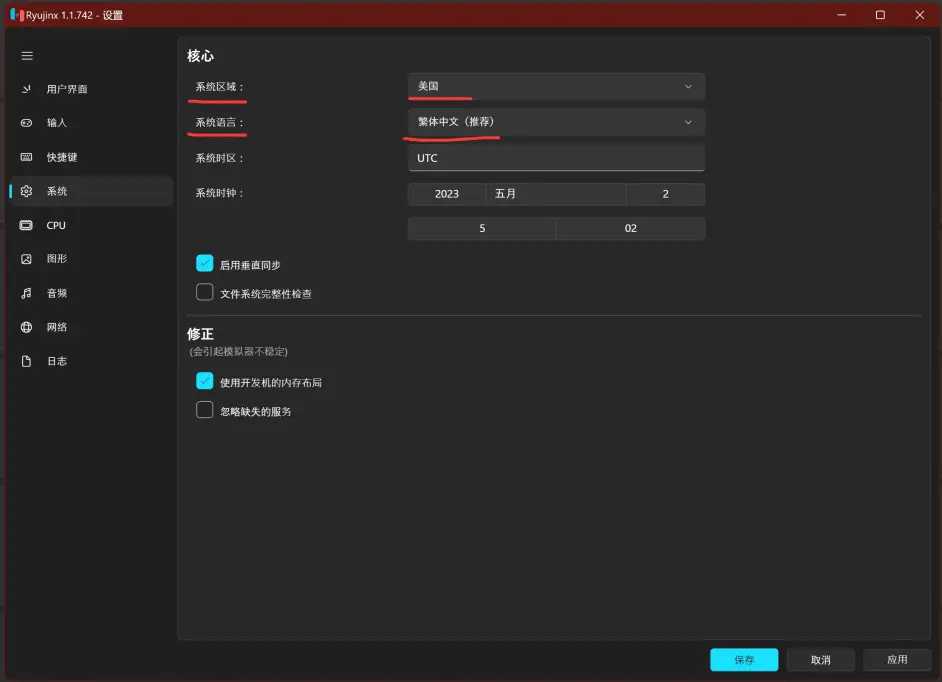Click the 系统时区 label
The image size is (942, 682).
[x=219, y=158]
